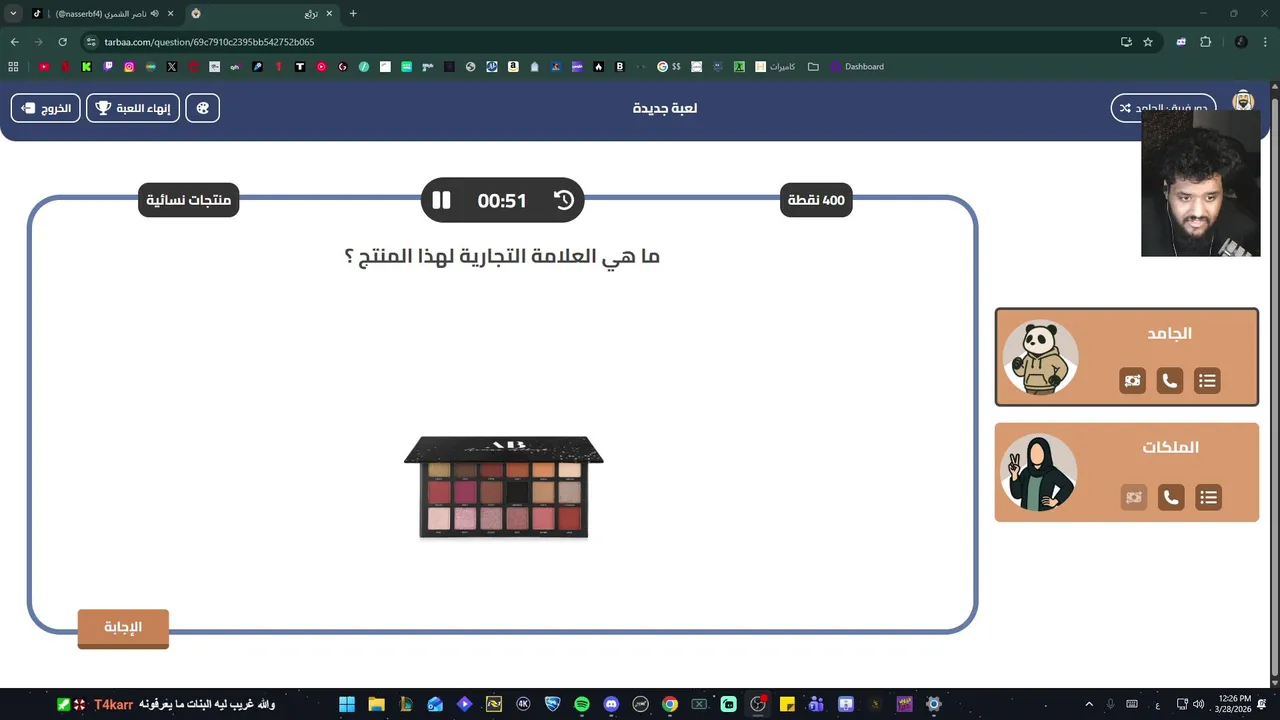Screen dimensions: 1280x720
Task: Open the Dashboard bookmark
Action: (x=857, y=67)
